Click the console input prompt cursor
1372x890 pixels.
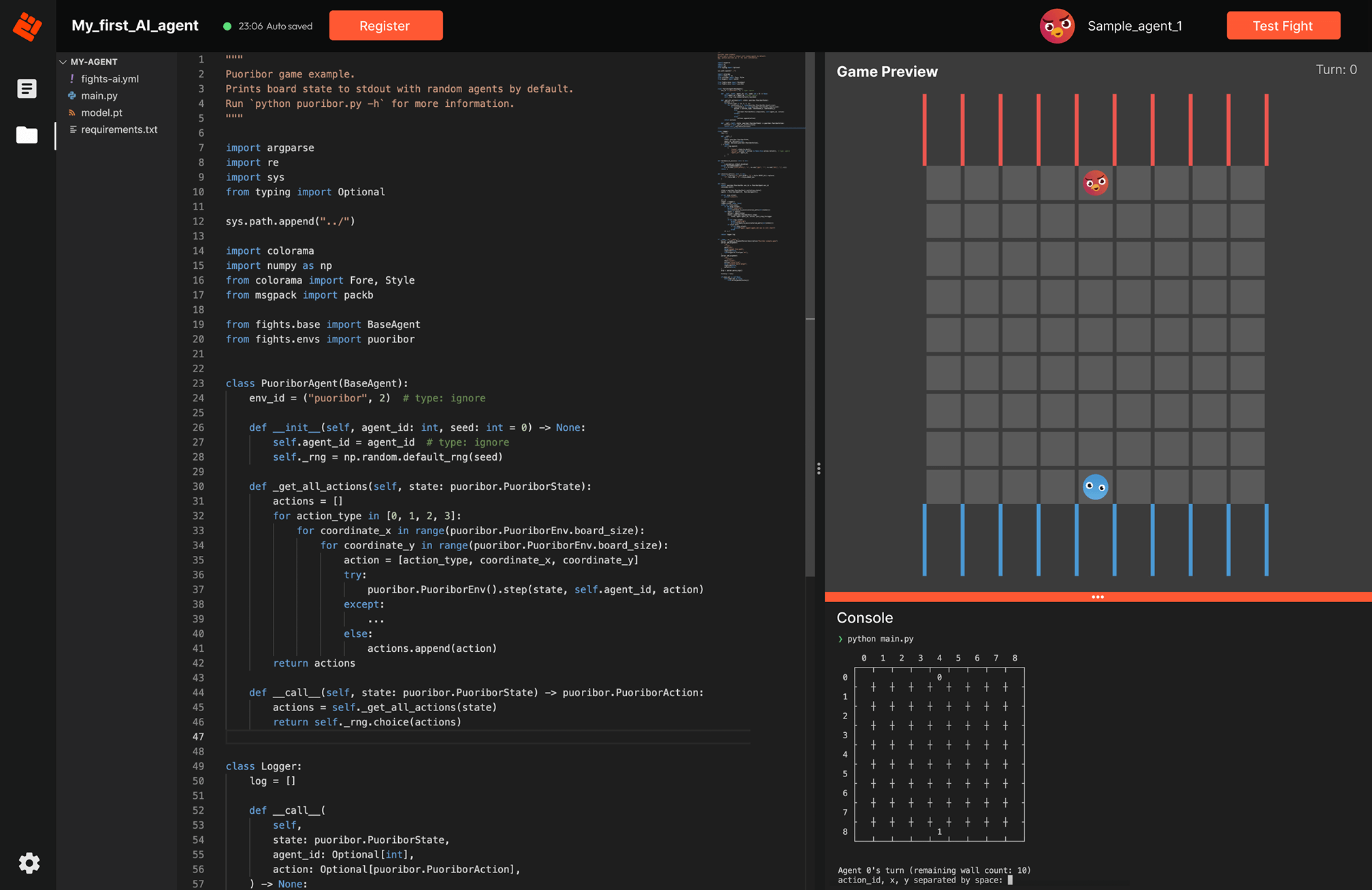point(1010,880)
